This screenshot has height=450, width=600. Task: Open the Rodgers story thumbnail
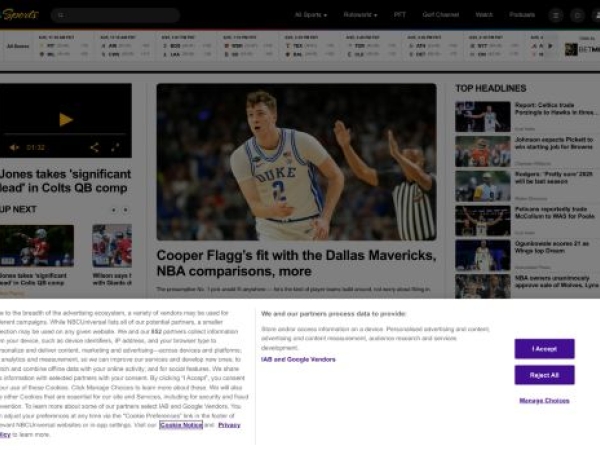(x=483, y=186)
